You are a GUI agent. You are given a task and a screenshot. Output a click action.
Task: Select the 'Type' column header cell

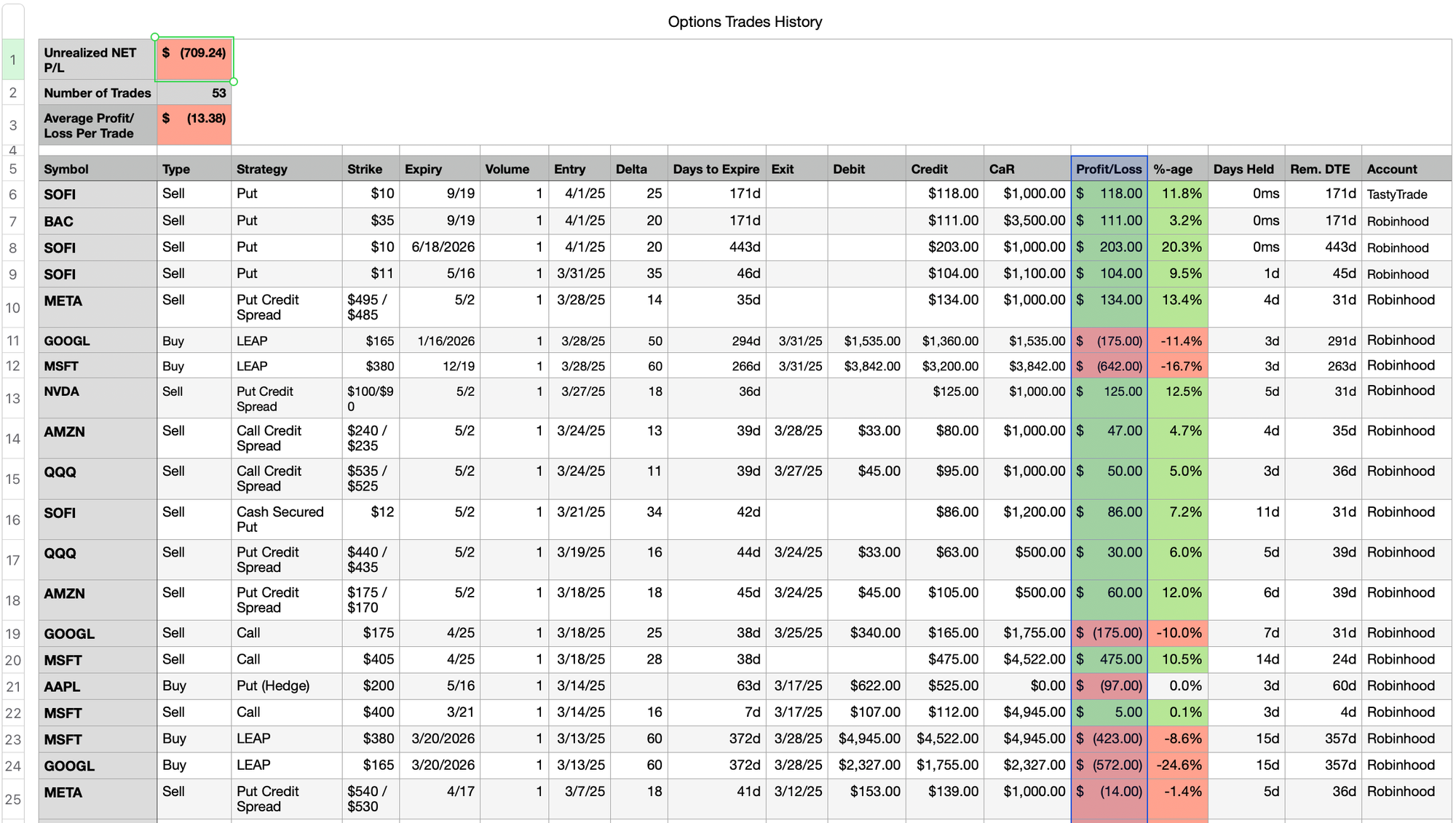[x=194, y=169]
